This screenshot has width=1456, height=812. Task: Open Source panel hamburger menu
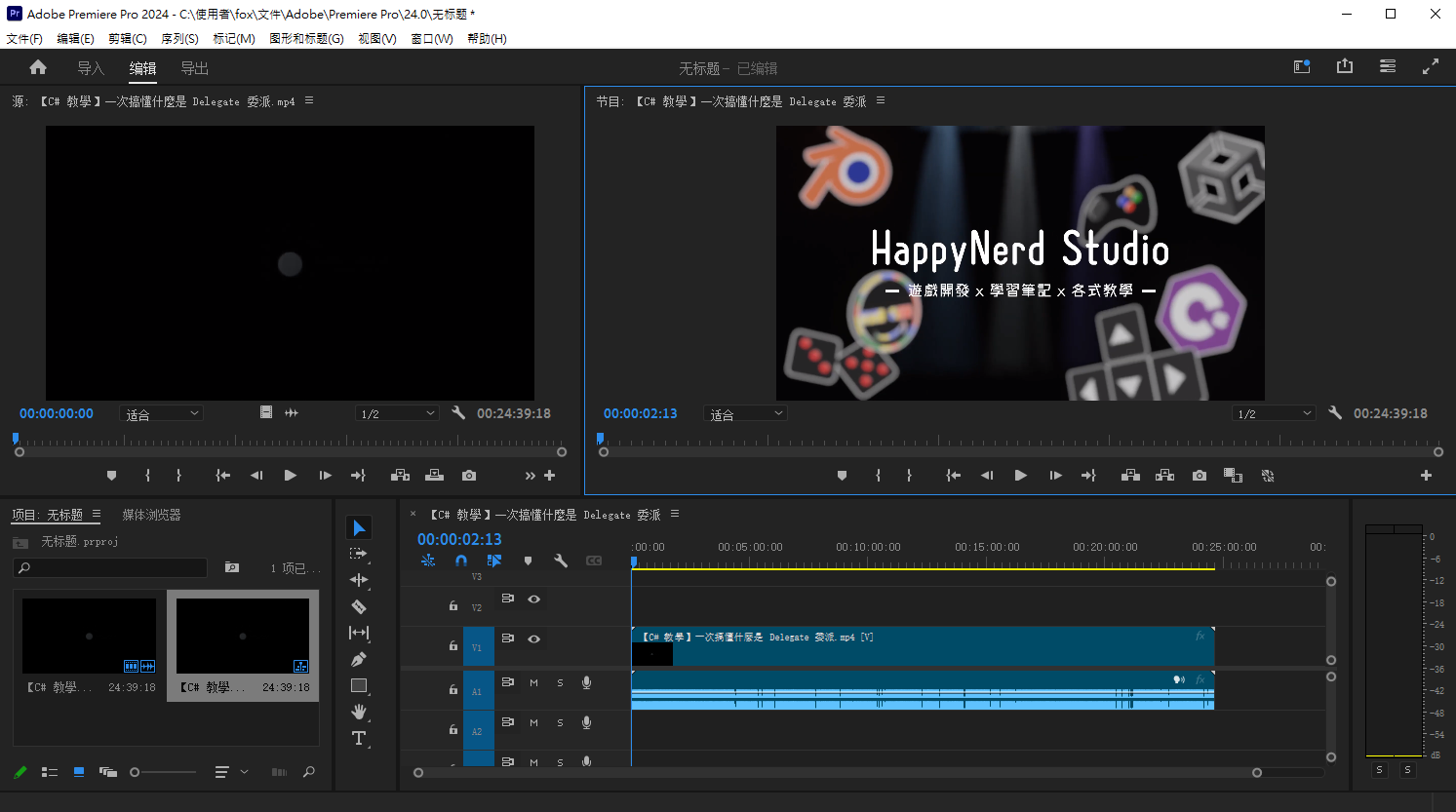pos(309,100)
